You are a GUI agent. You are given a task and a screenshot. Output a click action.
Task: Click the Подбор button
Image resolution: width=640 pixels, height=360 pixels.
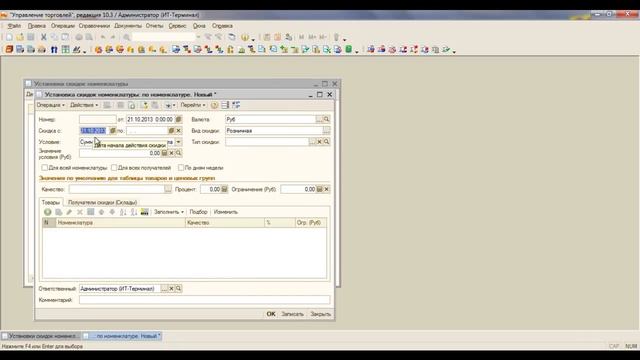pos(198,212)
